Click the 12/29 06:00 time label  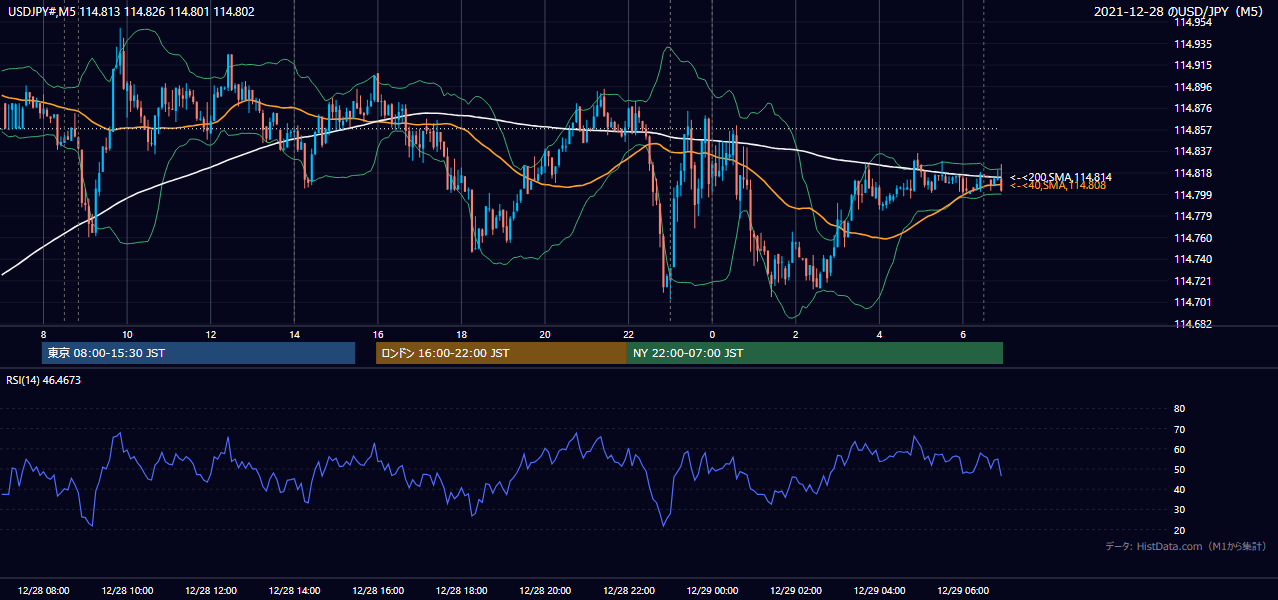[x=963, y=591]
